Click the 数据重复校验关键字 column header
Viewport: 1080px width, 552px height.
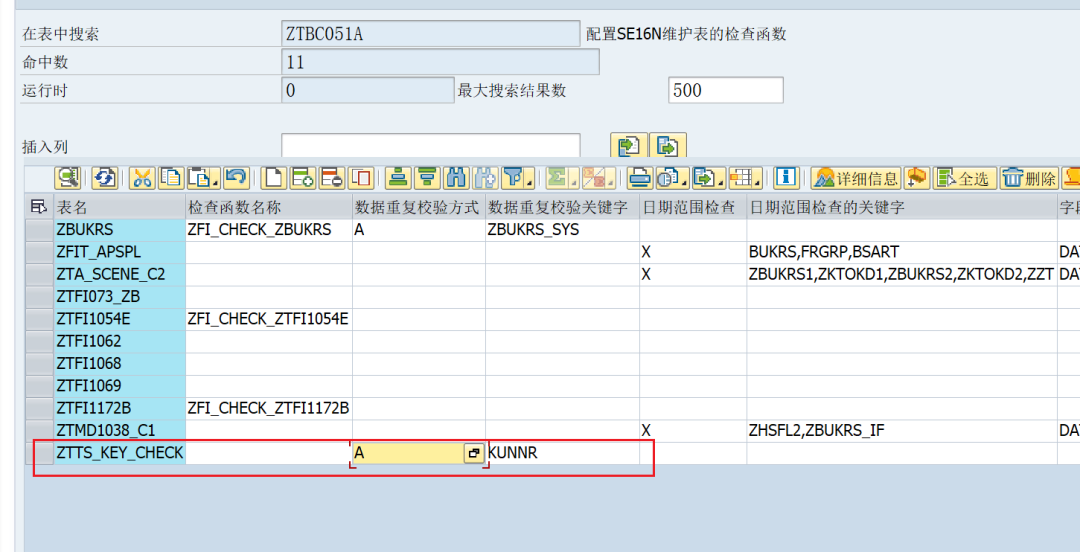[562, 207]
